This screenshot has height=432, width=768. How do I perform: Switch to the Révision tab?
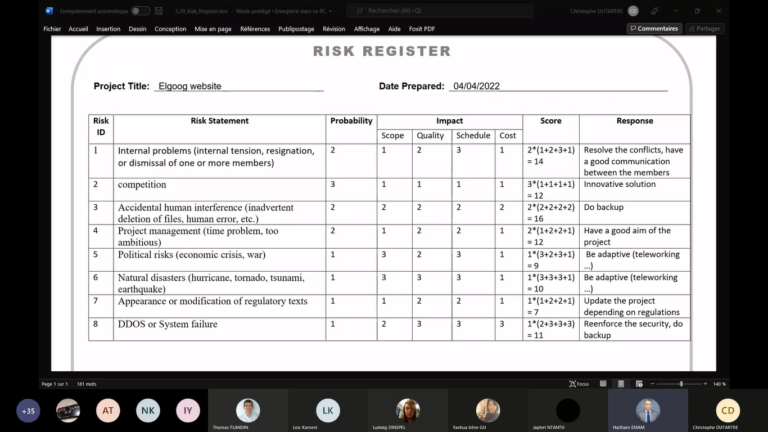(x=334, y=29)
